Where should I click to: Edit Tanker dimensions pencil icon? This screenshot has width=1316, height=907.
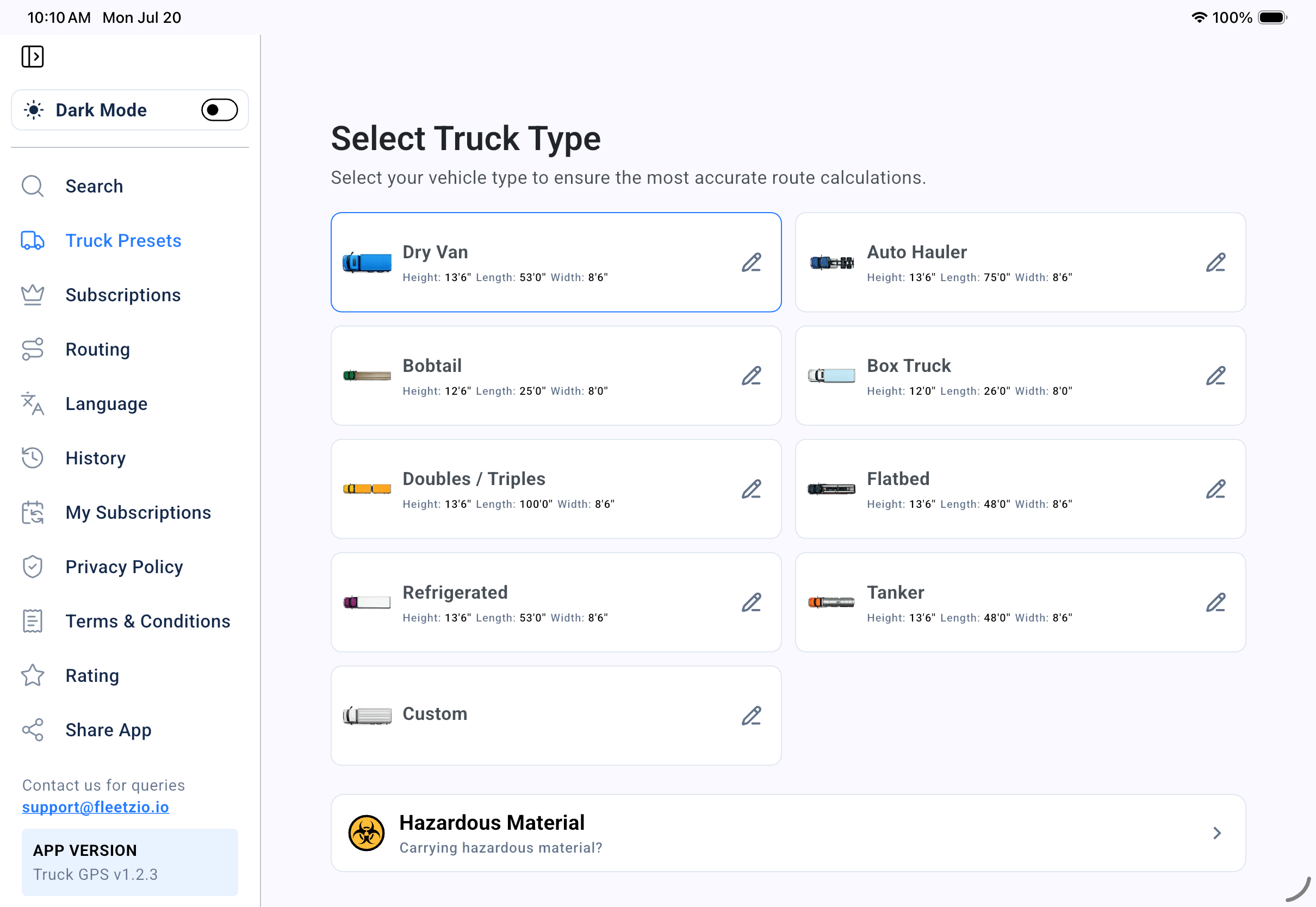click(1216, 602)
